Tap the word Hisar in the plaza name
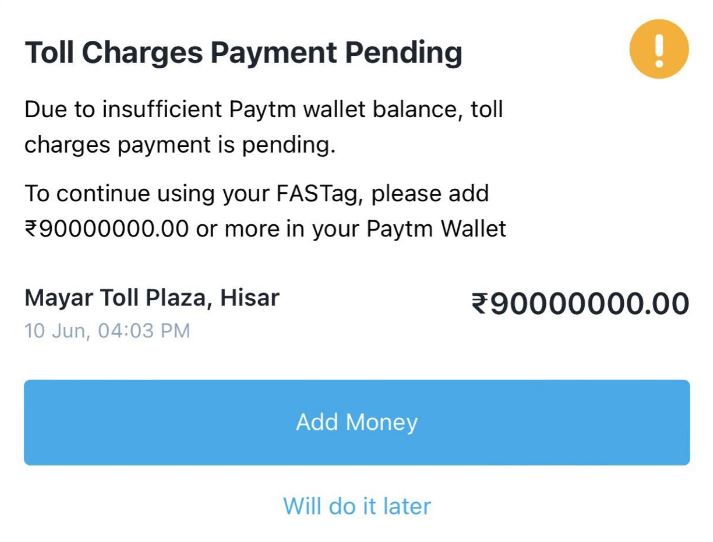Viewport: 713px width, 542px height. tap(250, 298)
